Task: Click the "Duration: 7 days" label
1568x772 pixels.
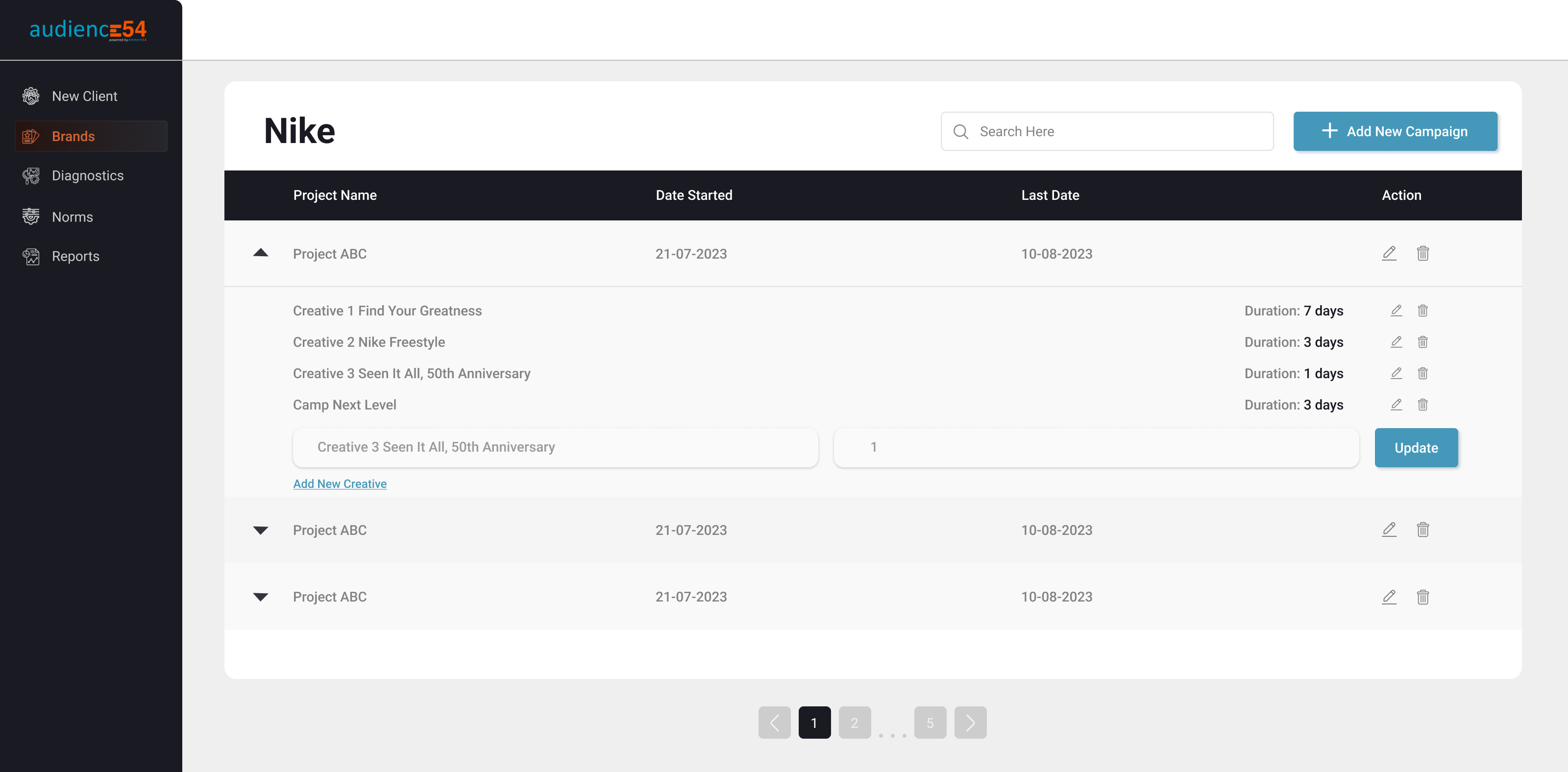Action: [1294, 311]
